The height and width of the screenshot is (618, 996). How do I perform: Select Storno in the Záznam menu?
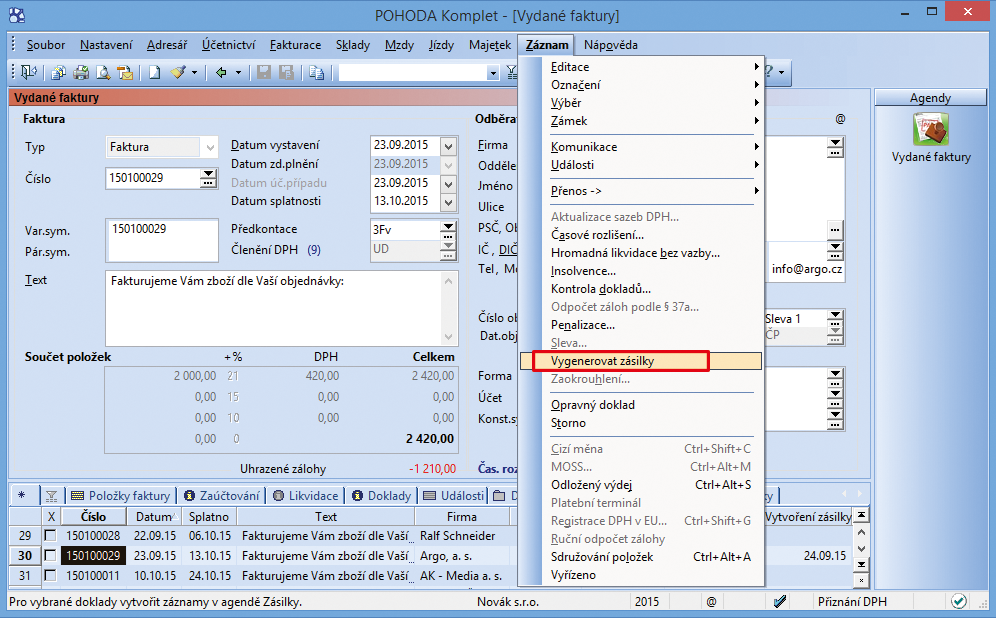click(x=652, y=423)
